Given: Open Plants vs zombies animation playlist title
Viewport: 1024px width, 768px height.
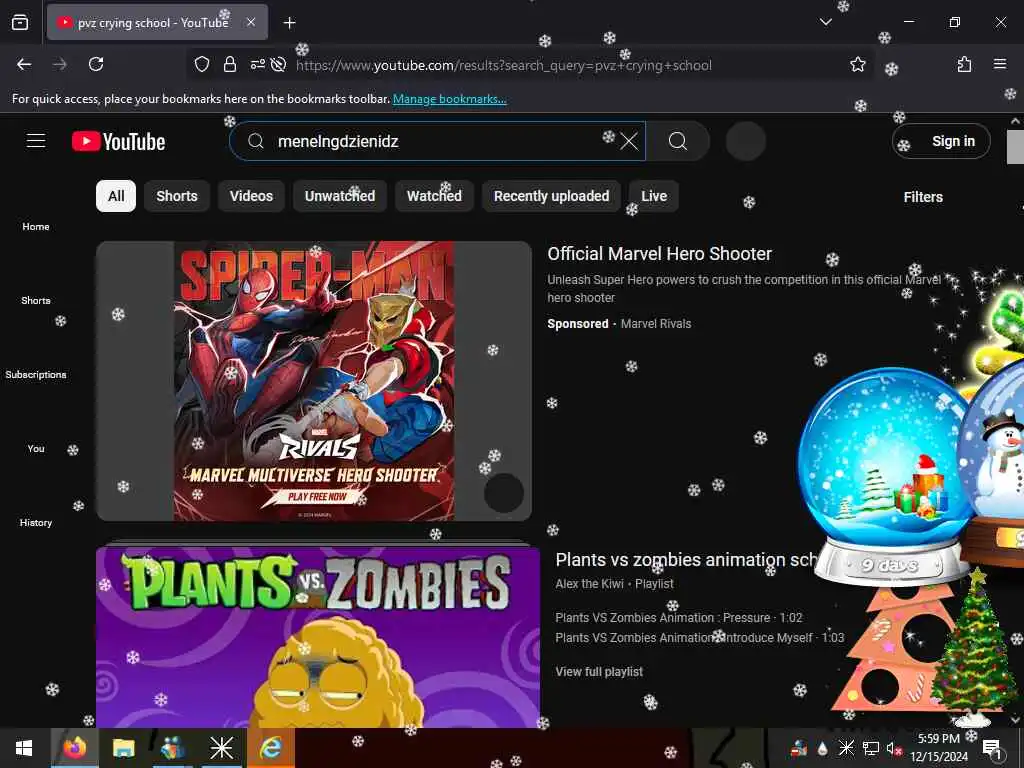Looking at the screenshot, I should pos(686,560).
